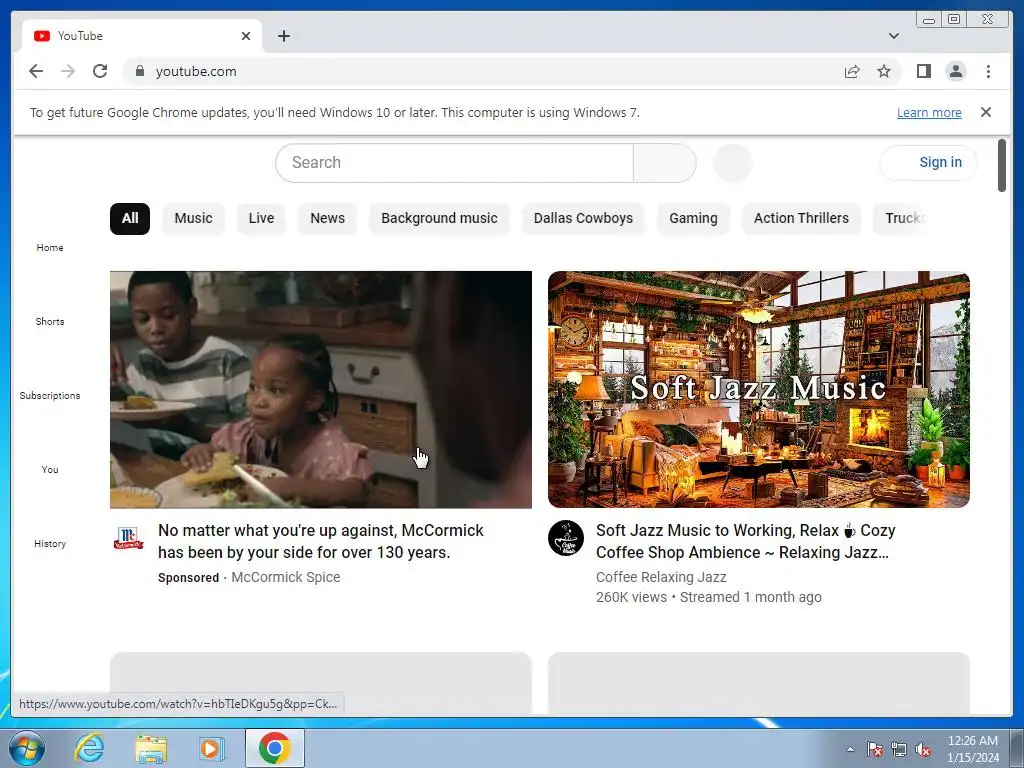The width and height of the screenshot is (1024, 768).
Task: Open a new tab with plus button
Action: [x=283, y=36]
